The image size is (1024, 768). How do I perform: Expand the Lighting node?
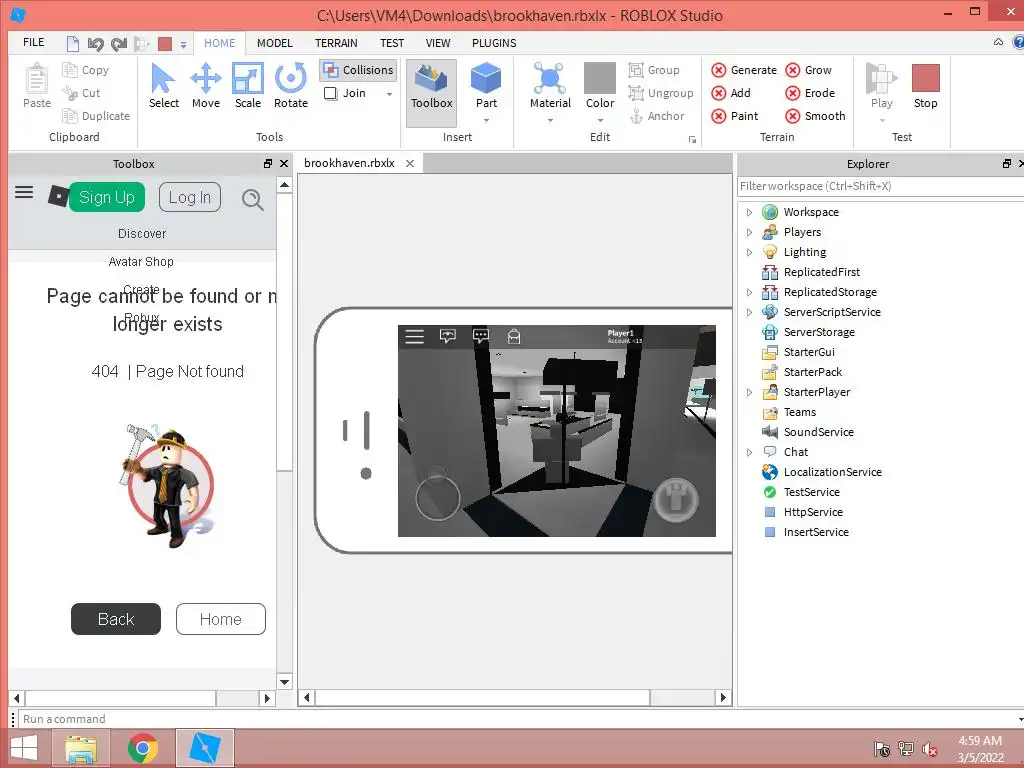749,252
